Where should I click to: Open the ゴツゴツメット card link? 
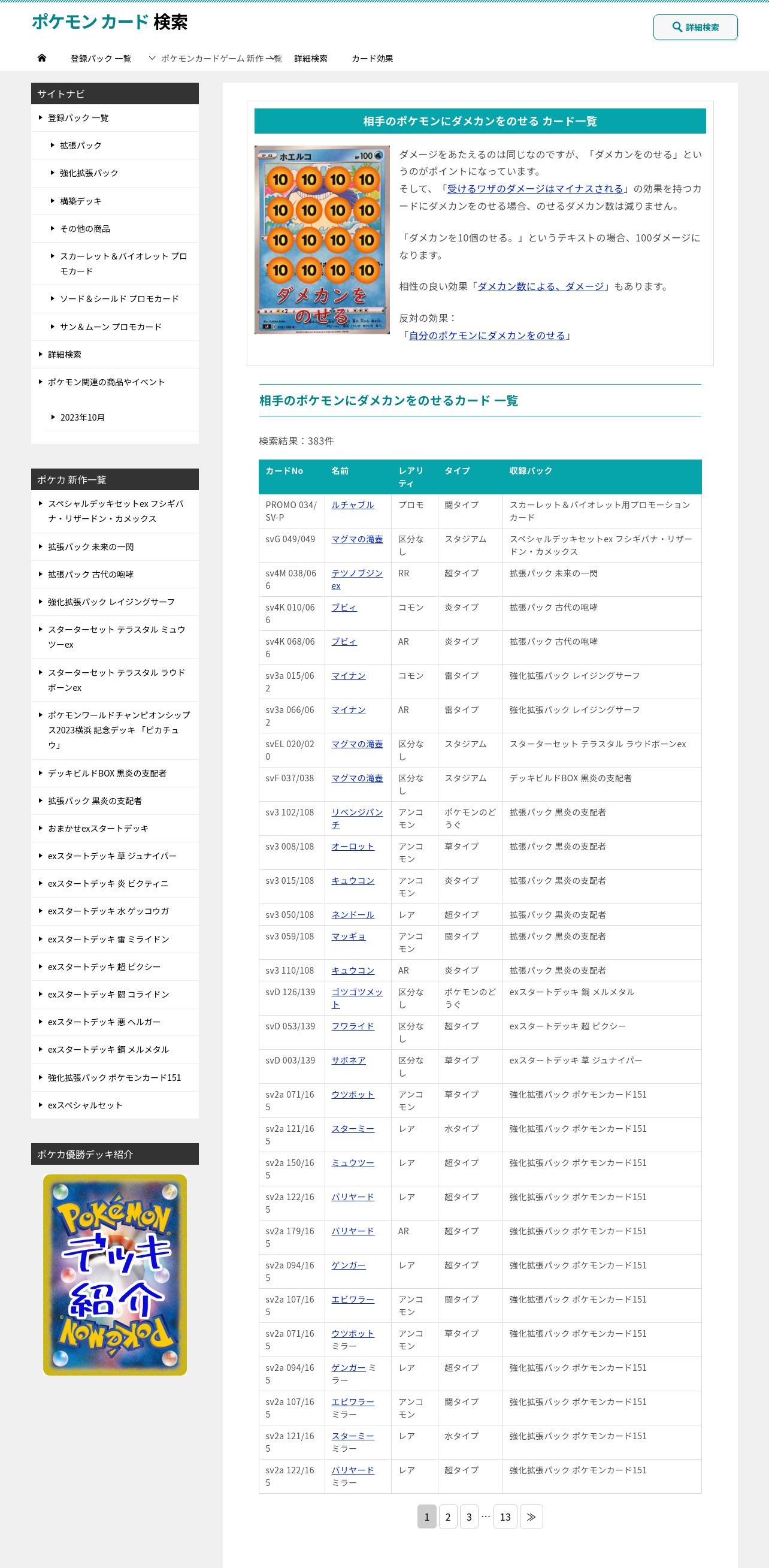pos(357,998)
